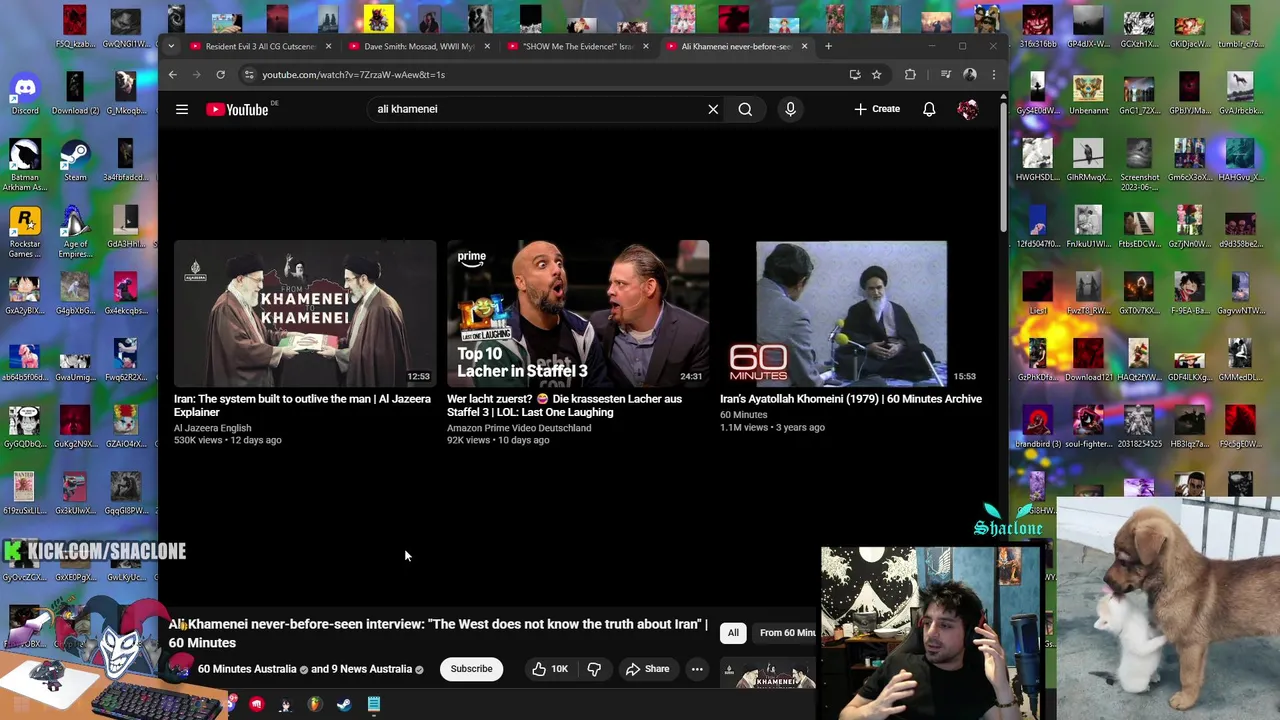Open Batman Arkham desktop shortcut

point(25,165)
